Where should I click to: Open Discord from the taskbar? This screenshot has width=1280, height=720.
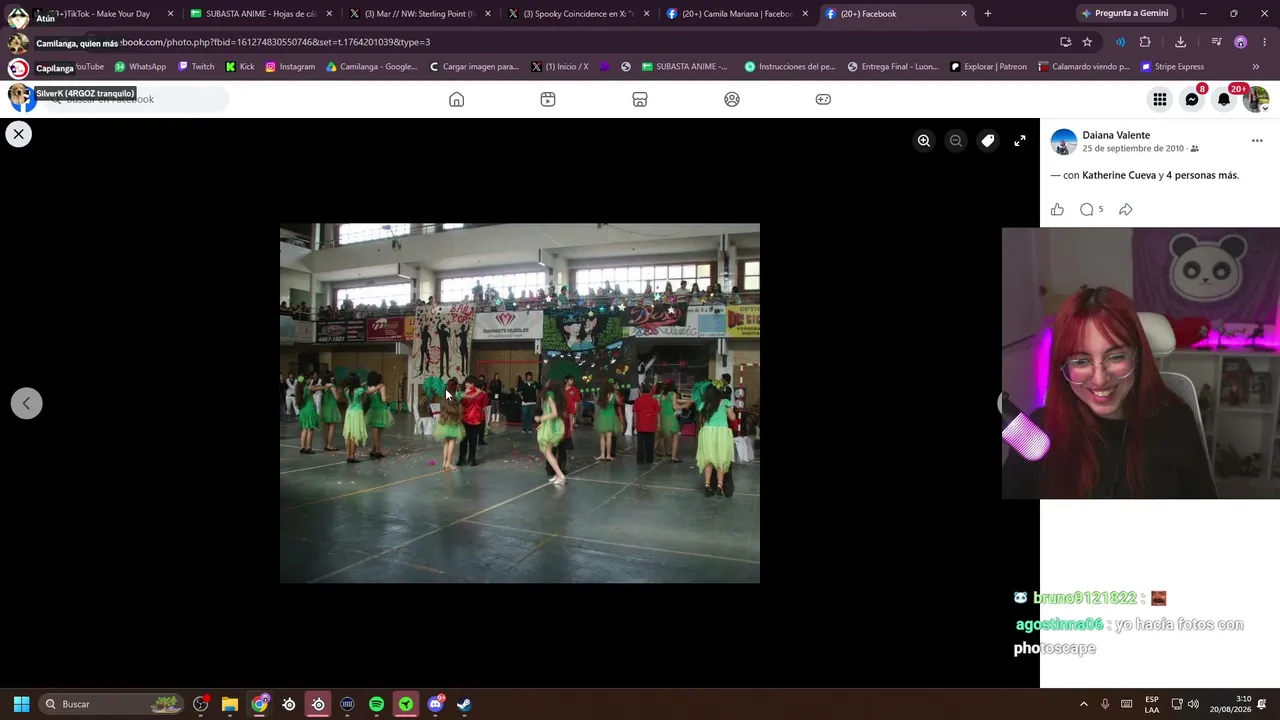[x=435, y=704]
